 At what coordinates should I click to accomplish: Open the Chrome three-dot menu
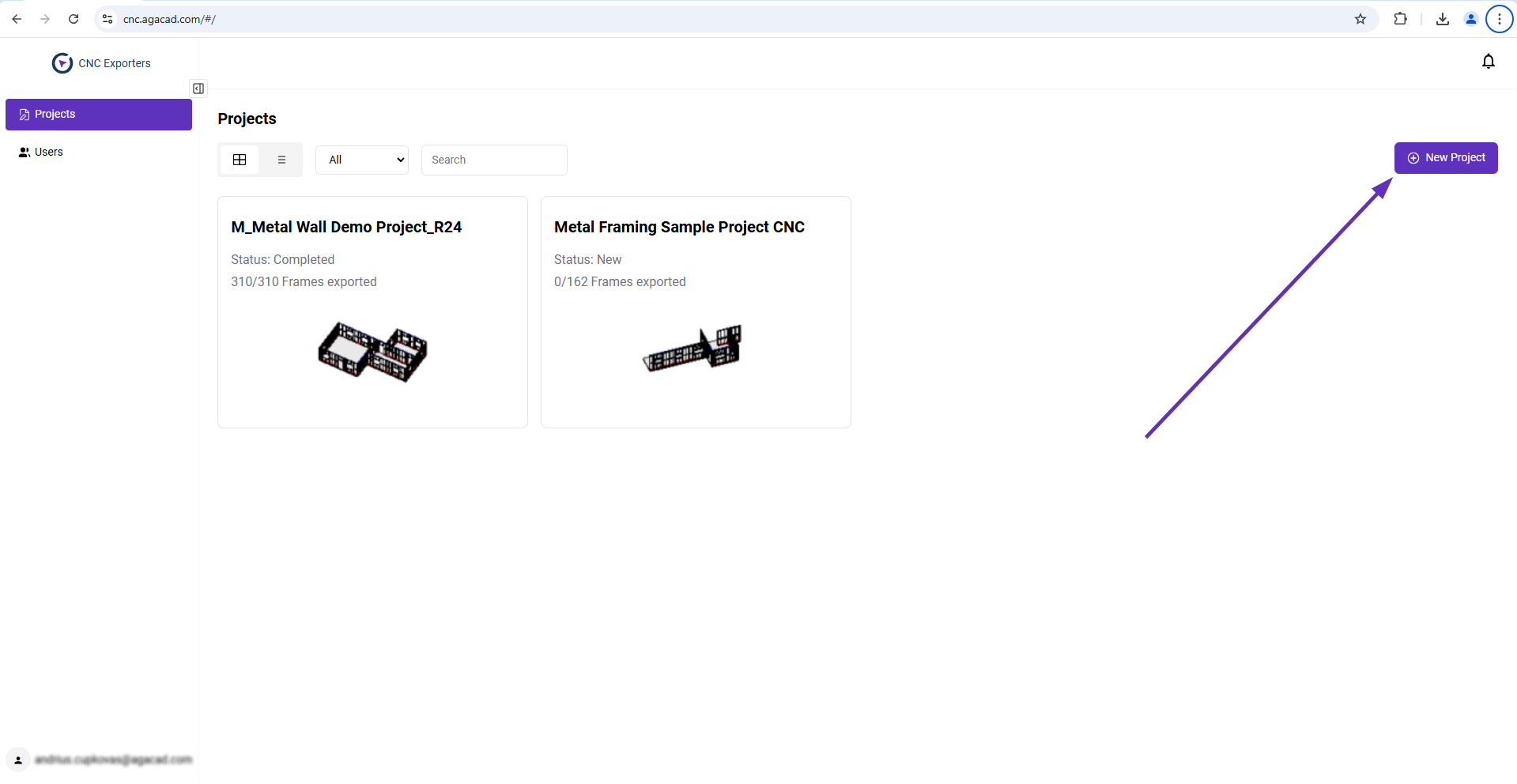pyautogui.click(x=1499, y=19)
